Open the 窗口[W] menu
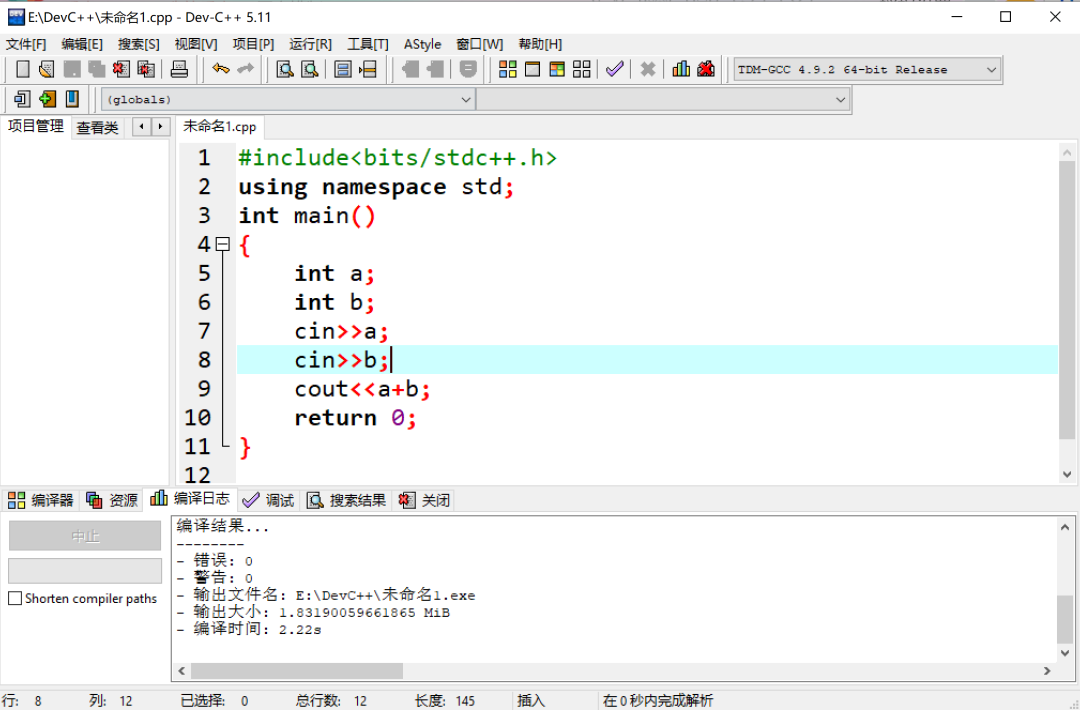1080x710 pixels. tap(480, 44)
